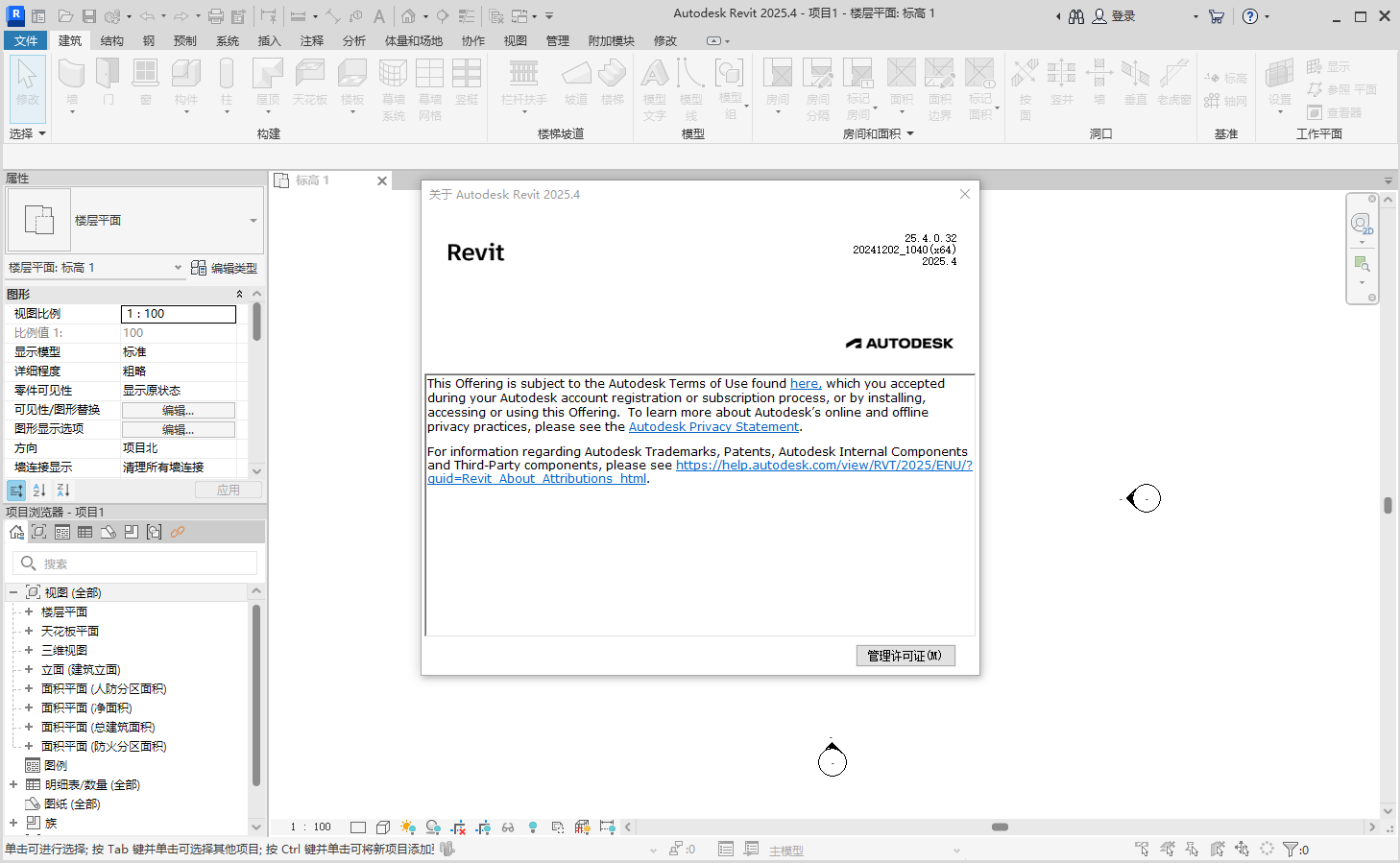Click the Set work plane (设置) icon
1400x863 pixels.
pyautogui.click(x=1280, y=74)
